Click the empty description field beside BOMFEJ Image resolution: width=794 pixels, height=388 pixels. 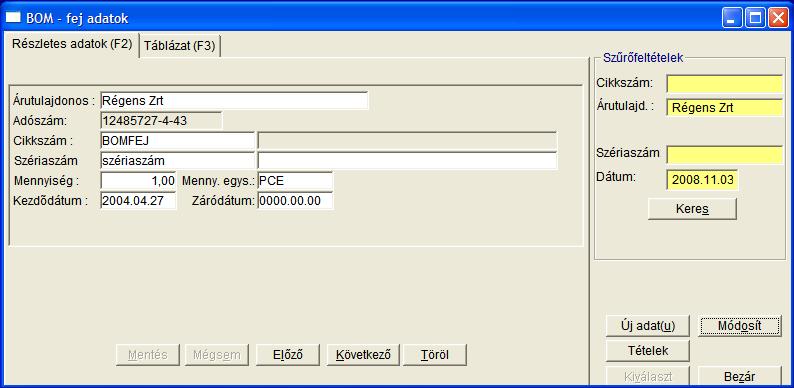pos(407,140)
